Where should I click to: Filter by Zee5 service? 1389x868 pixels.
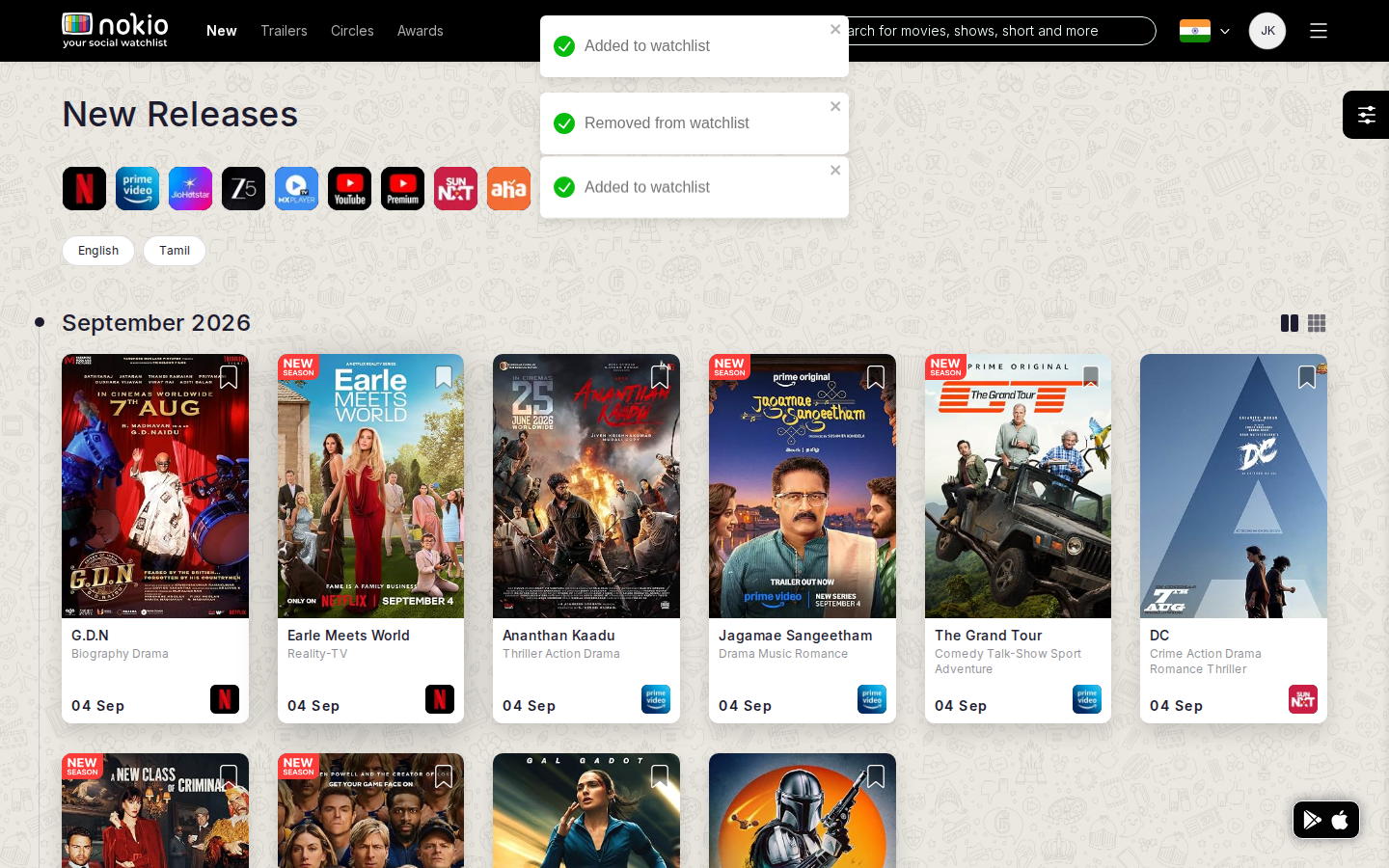point(243,188)
